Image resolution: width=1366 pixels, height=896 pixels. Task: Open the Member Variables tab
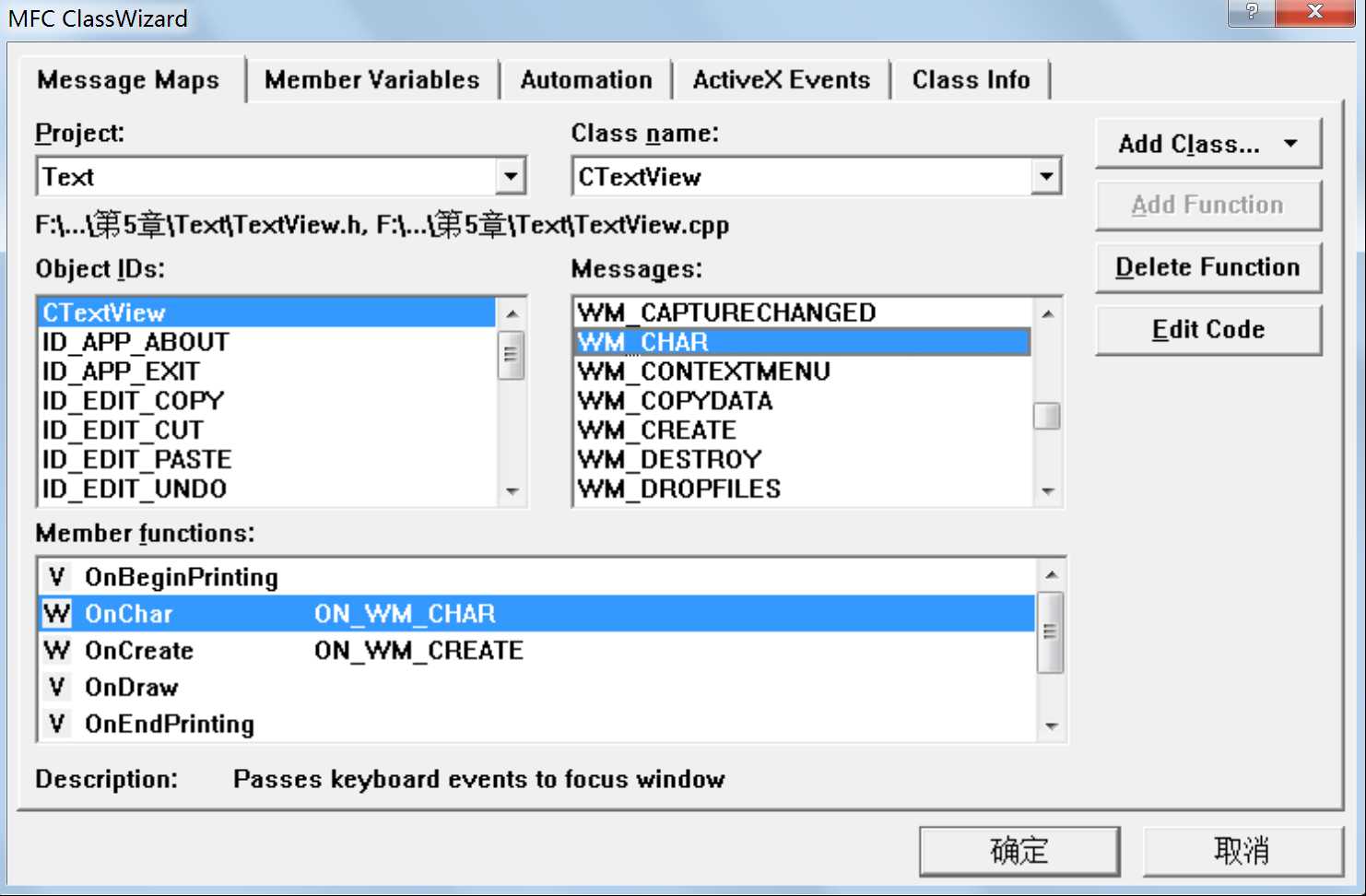point(372,79)
